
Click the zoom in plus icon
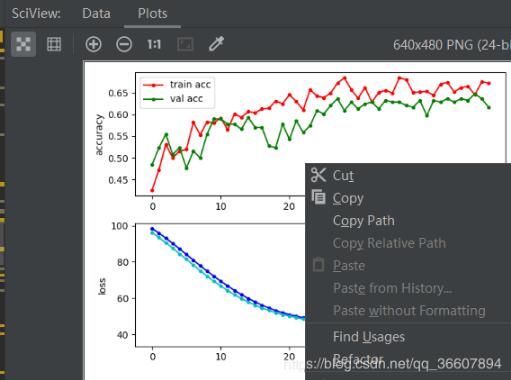tap(93, 44)
